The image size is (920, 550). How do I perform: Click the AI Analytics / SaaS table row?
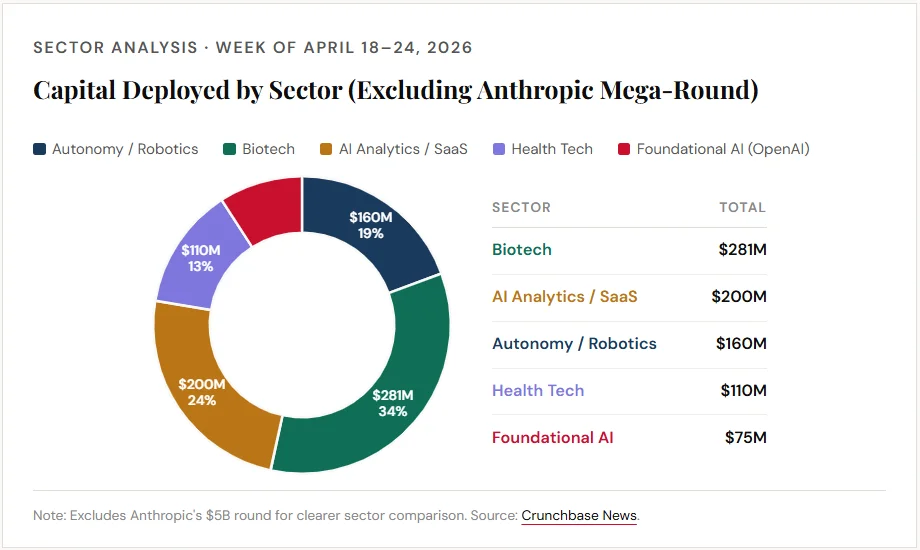(628, 297)
